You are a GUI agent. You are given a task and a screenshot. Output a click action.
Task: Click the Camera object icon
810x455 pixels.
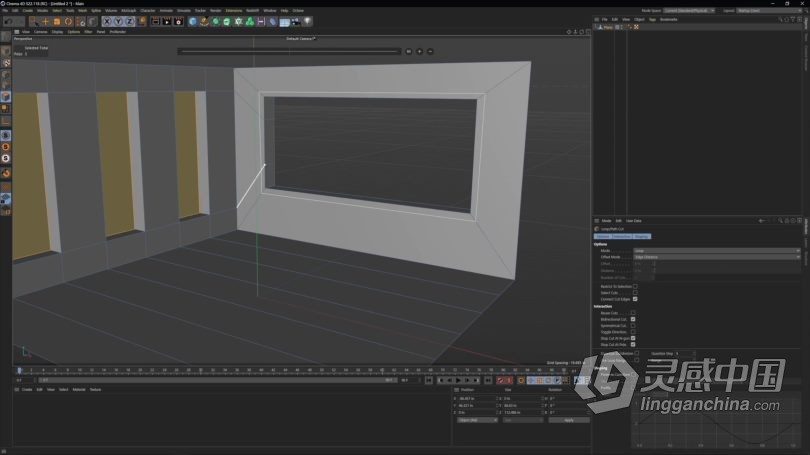(295, 22)
